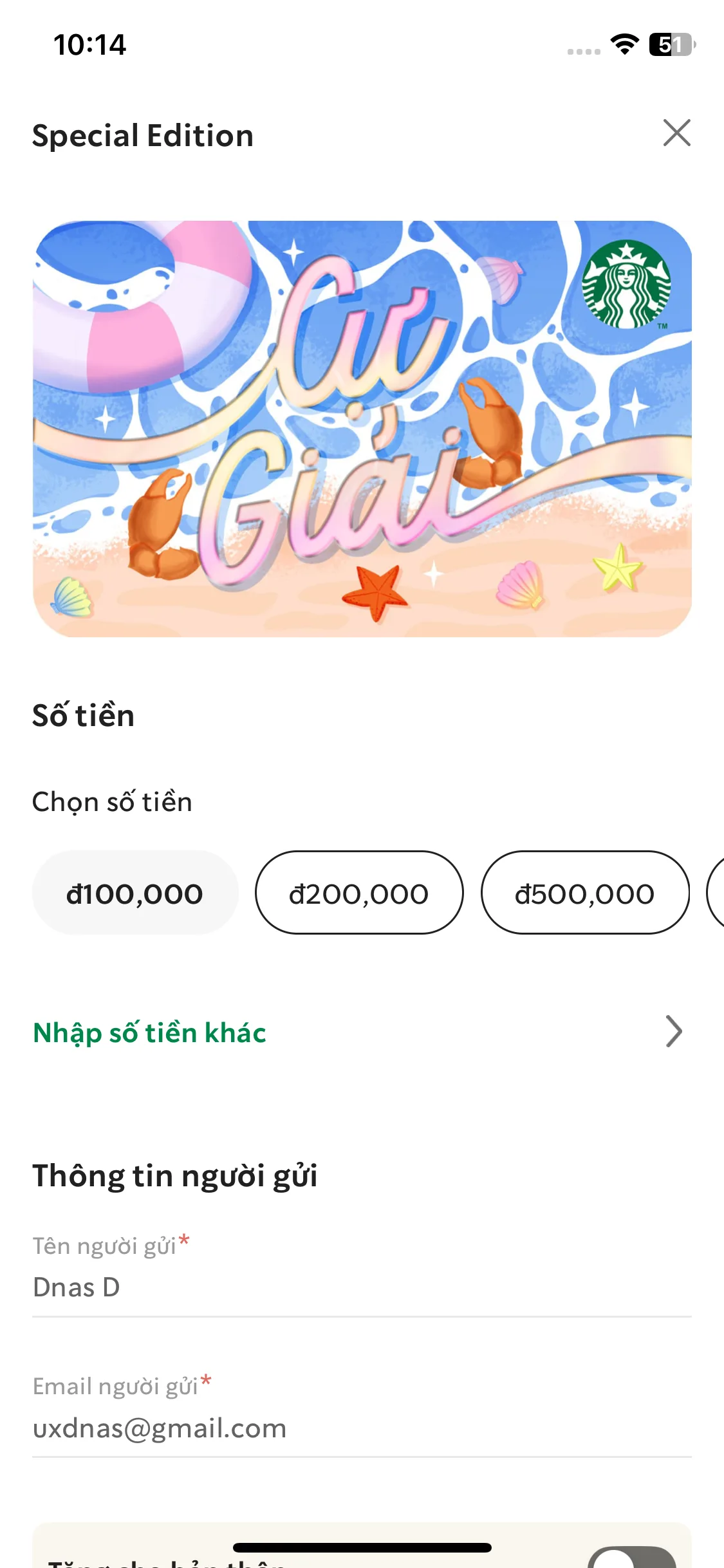Image resolution: width=724 pixels, height=1568 pixels.
Task: Toggle the gift-to-self switch at bottom
Action: (x=632, y=1558)
